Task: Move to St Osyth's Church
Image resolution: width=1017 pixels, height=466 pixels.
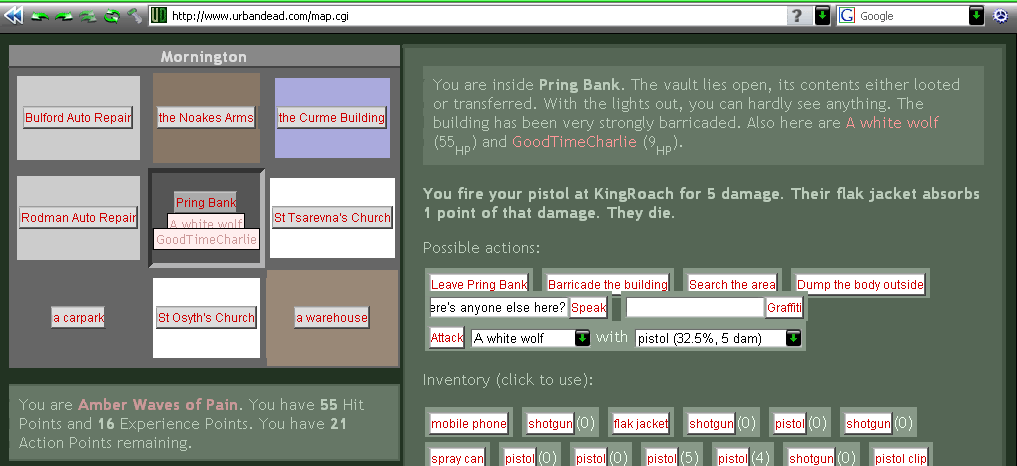Action: [x=206, y=317]
